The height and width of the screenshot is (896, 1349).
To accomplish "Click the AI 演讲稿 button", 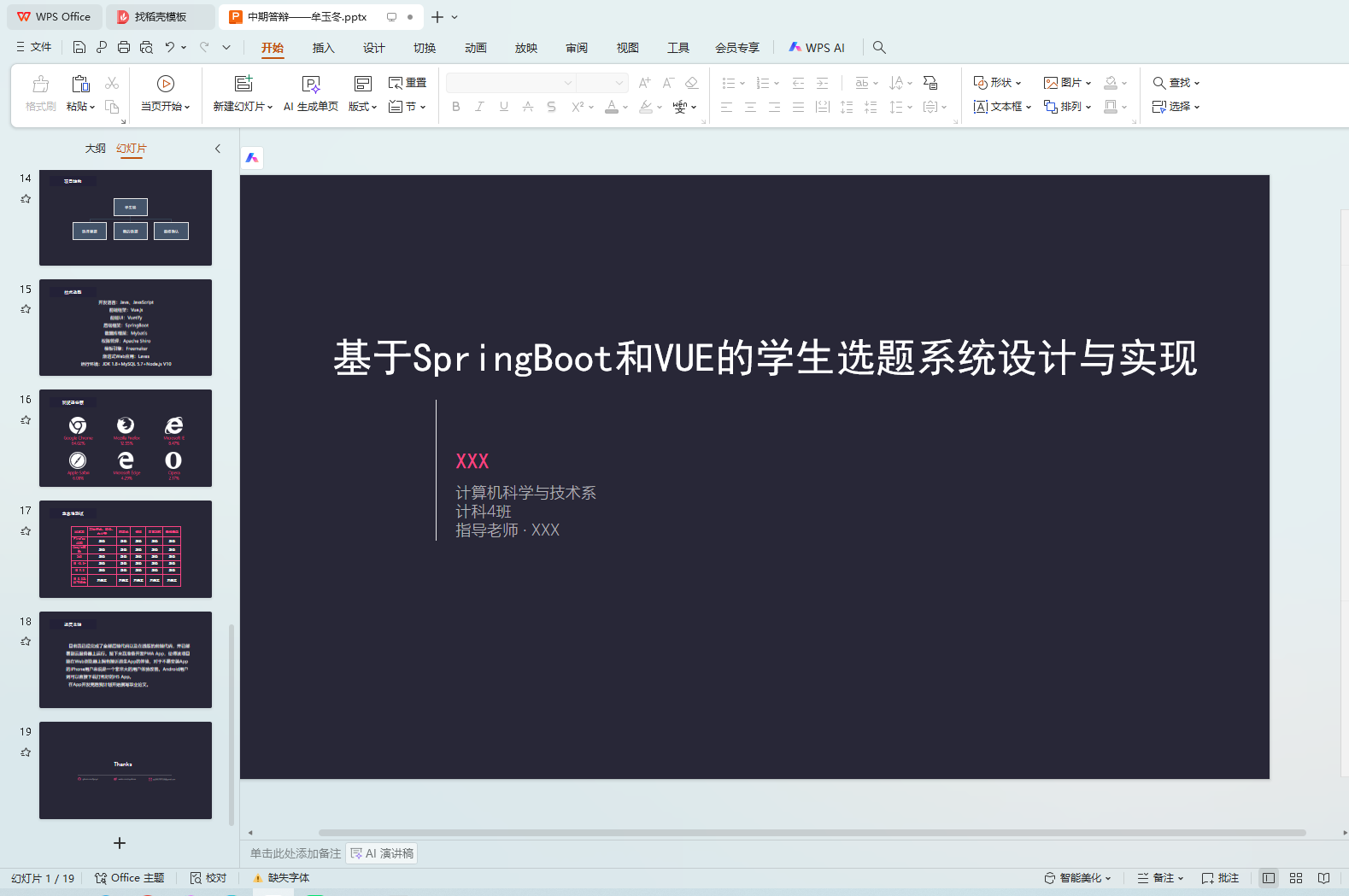I will tap(382, 853).
